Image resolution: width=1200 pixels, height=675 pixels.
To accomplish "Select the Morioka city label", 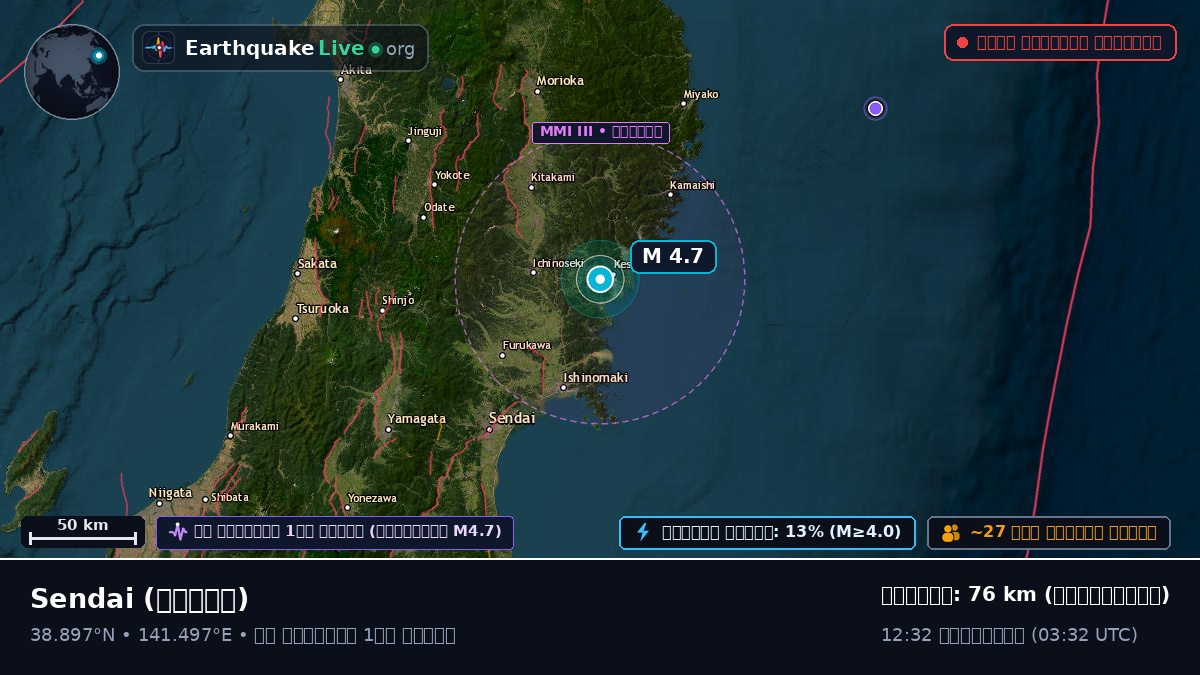I will [560, 81].
